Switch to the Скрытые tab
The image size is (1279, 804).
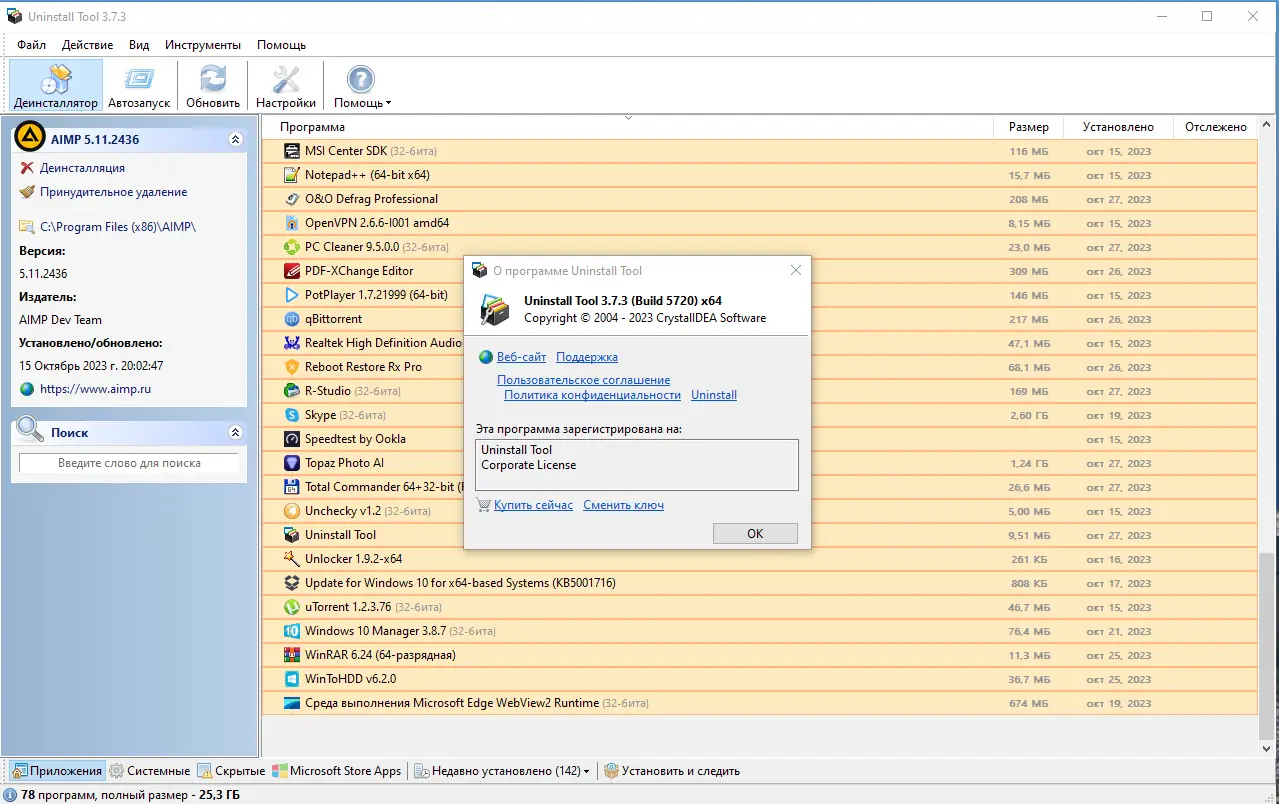(x=231, y=771)
